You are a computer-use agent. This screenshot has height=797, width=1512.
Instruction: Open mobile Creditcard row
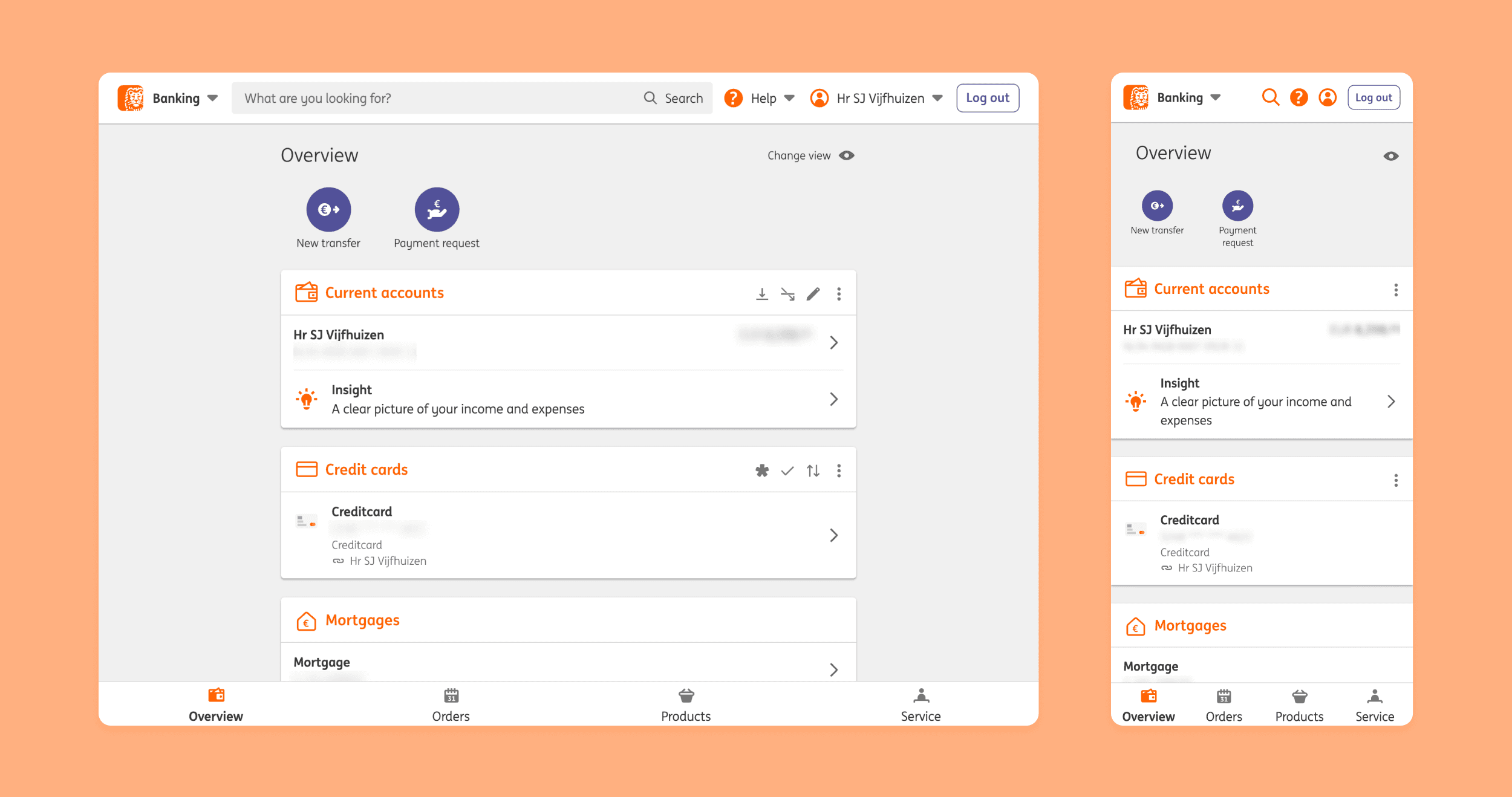(x=1262, y=542)
